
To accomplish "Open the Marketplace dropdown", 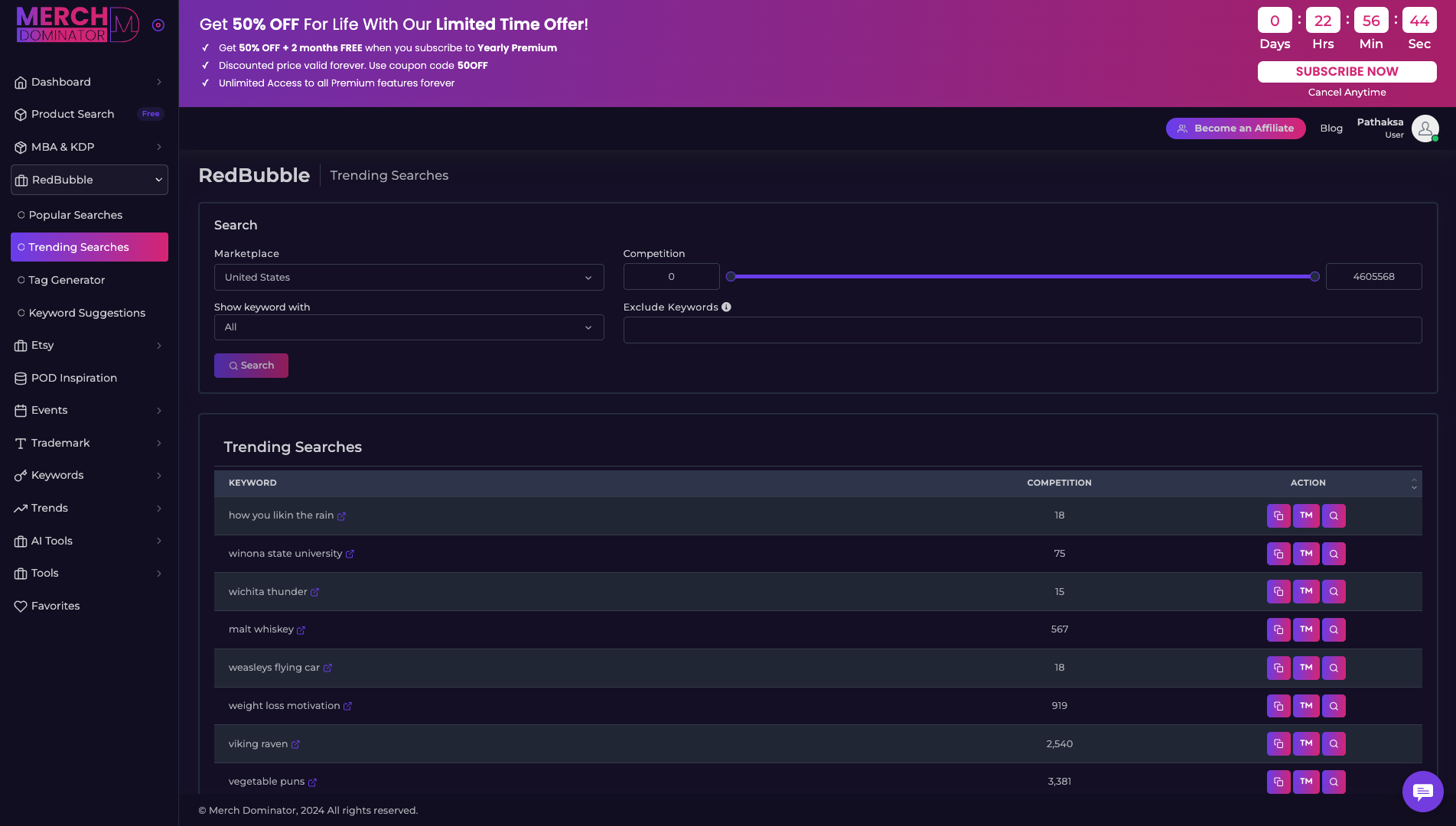I will point(409,277).
